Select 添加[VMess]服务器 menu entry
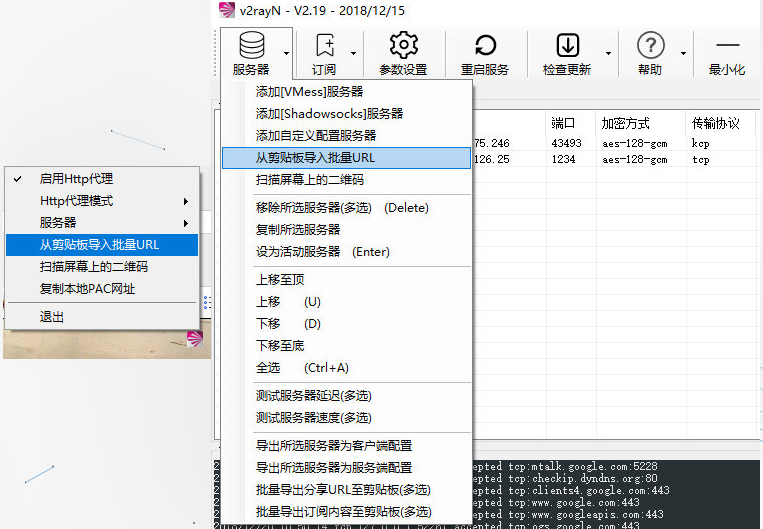 coord(346,91)
